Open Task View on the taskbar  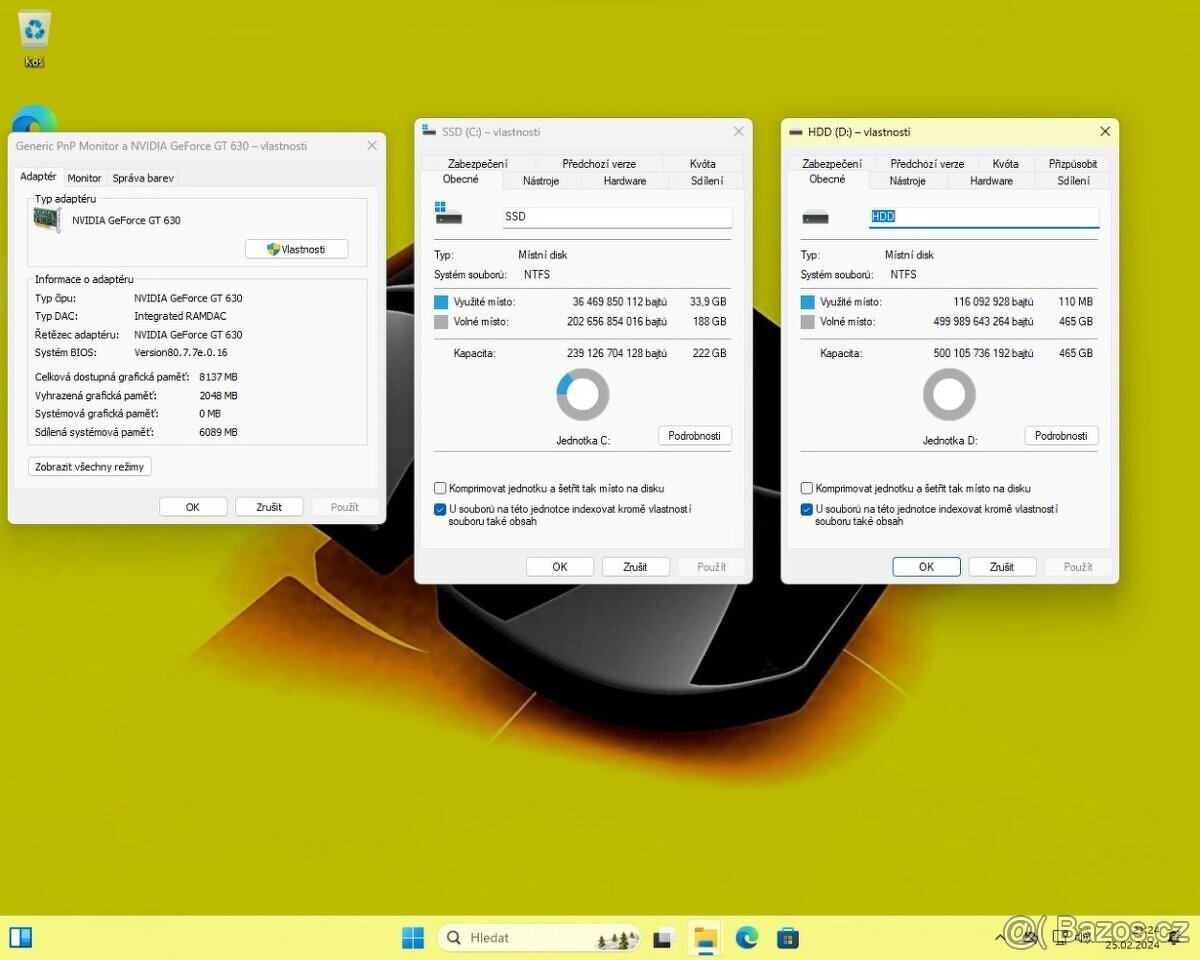click(663, 938)
